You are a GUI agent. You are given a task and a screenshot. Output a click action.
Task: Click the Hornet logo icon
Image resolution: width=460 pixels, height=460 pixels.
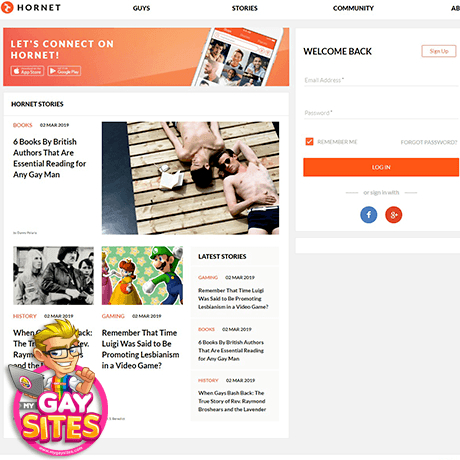click(7, 7)
